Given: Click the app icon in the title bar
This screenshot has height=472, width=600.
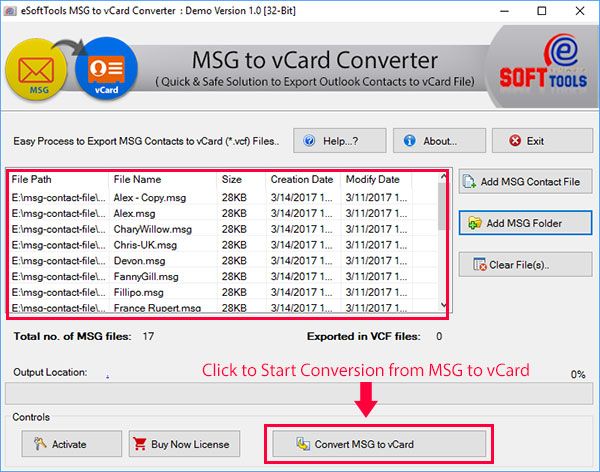Looking at the screenshot, I should coord(10,11).
